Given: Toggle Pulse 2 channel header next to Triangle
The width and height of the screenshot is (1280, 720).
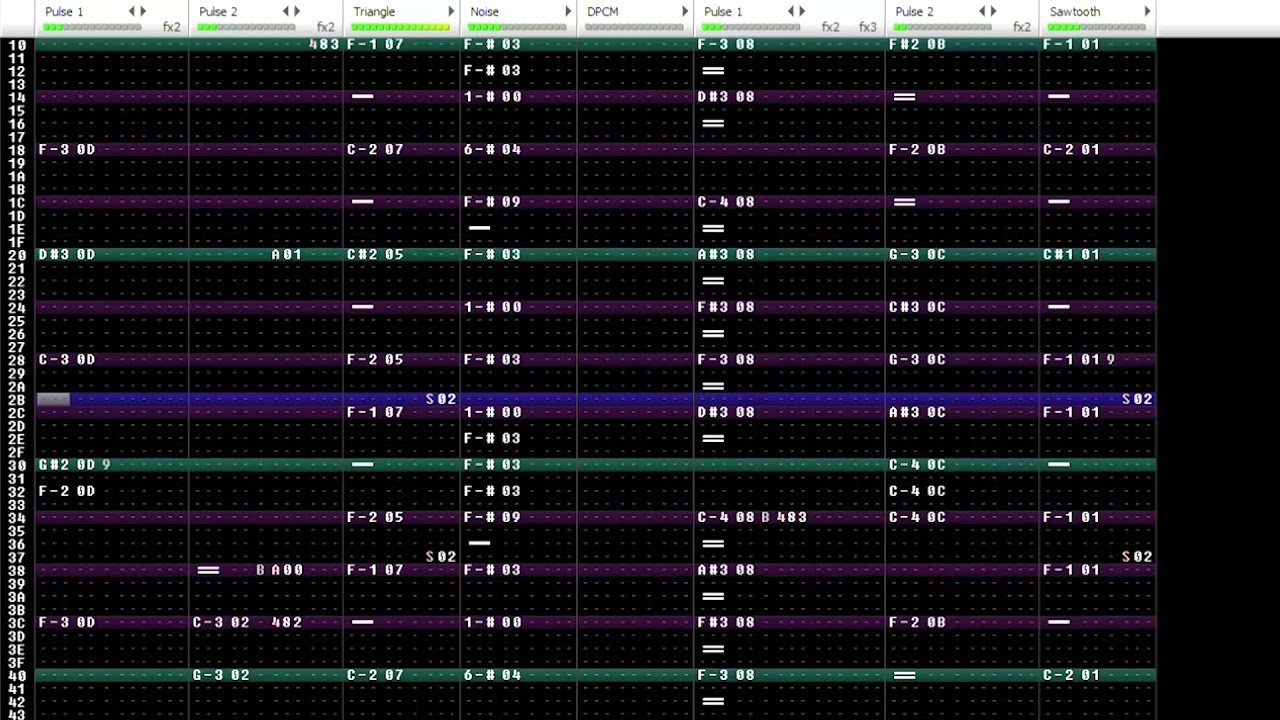Looking at the screenshot, I should (x=218, y=11).
